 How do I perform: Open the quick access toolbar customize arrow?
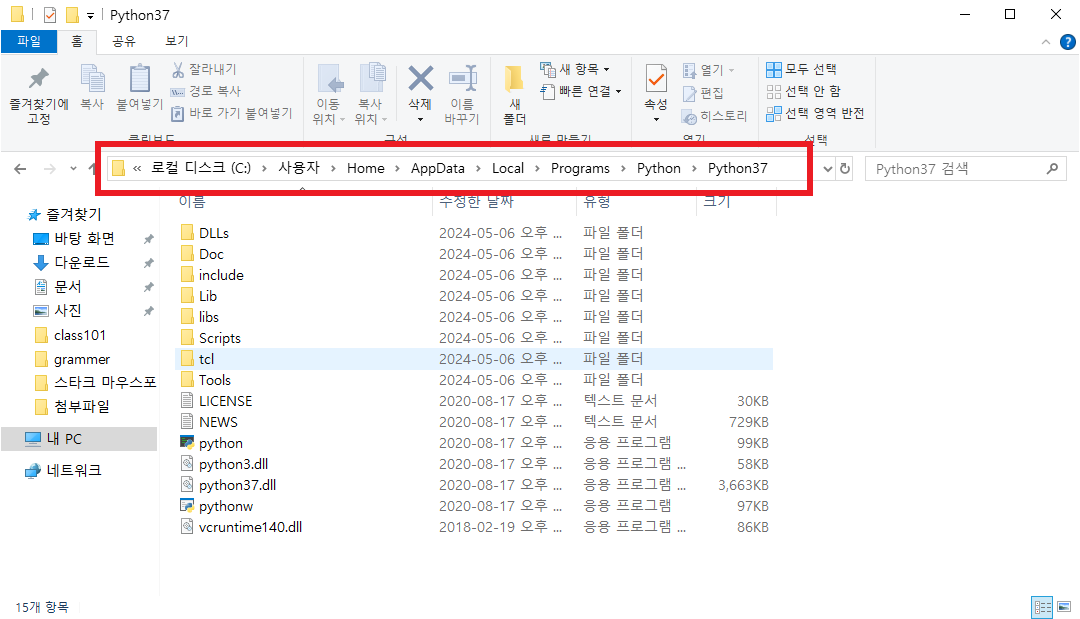(90, 15)
